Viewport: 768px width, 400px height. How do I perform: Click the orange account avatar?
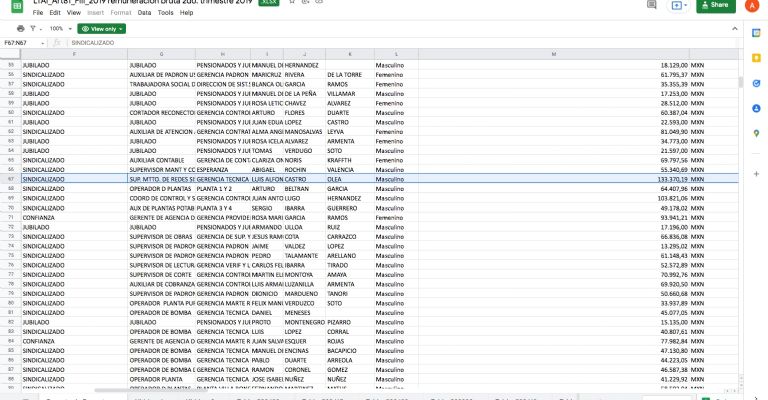click(751, 5)
